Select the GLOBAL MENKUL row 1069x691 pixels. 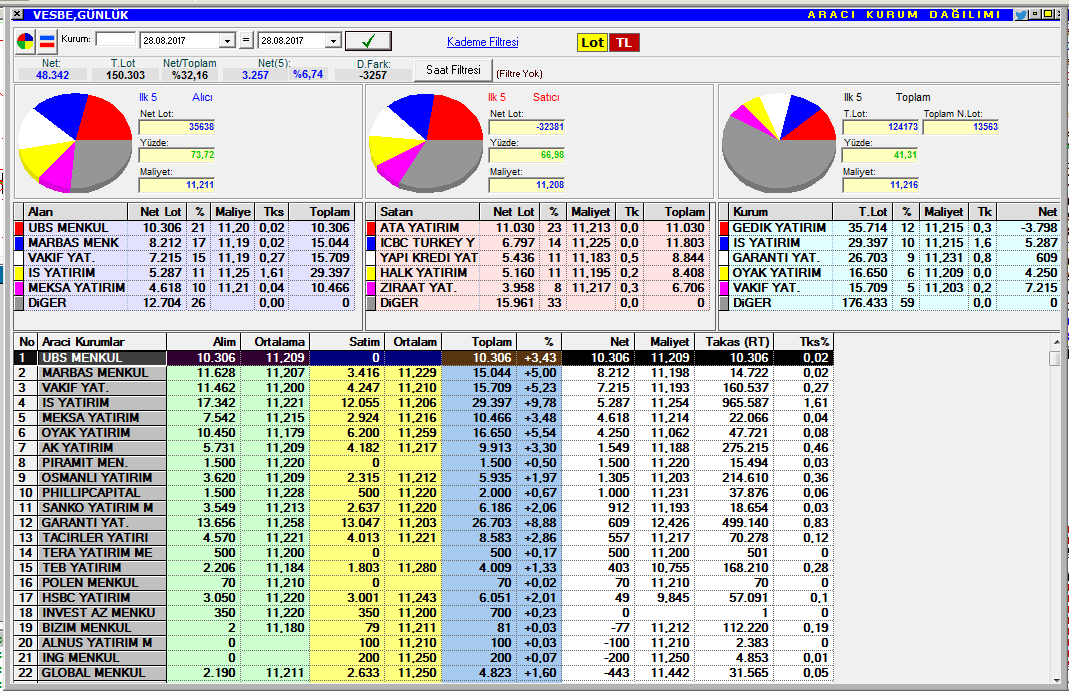423,673
